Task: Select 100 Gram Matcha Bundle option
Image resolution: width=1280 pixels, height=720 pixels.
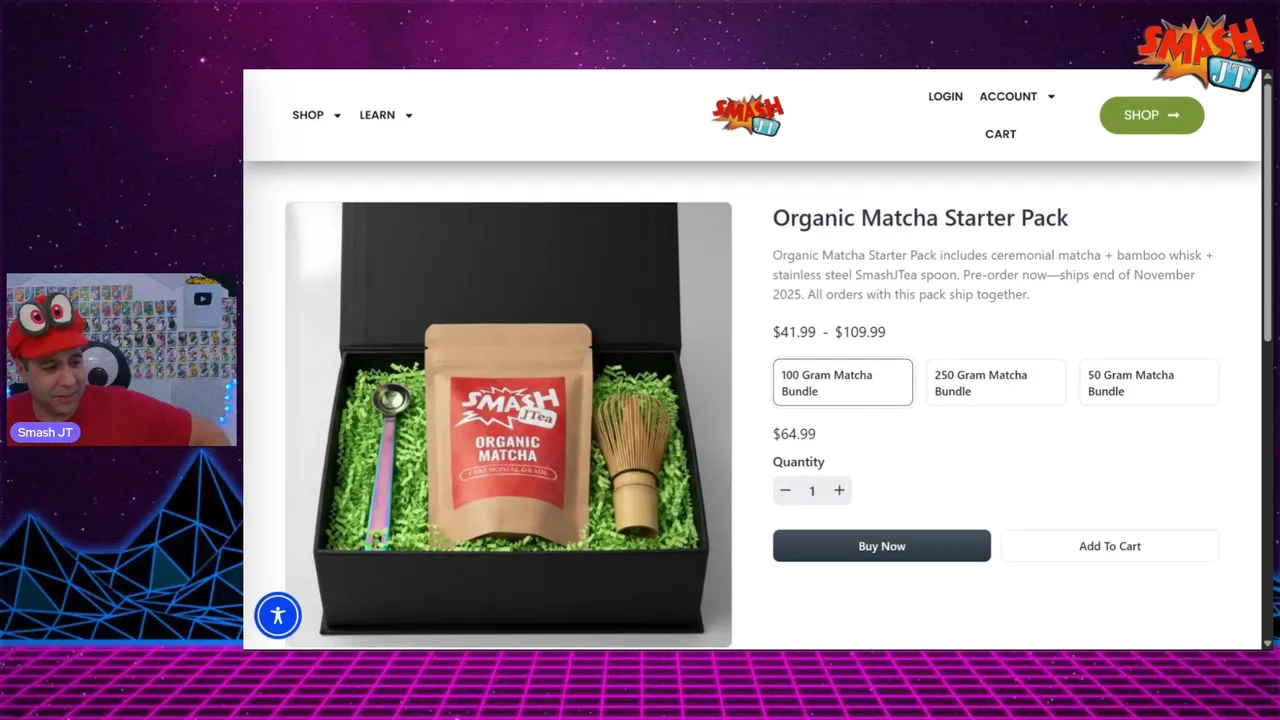Action: [x=843, y=383]
